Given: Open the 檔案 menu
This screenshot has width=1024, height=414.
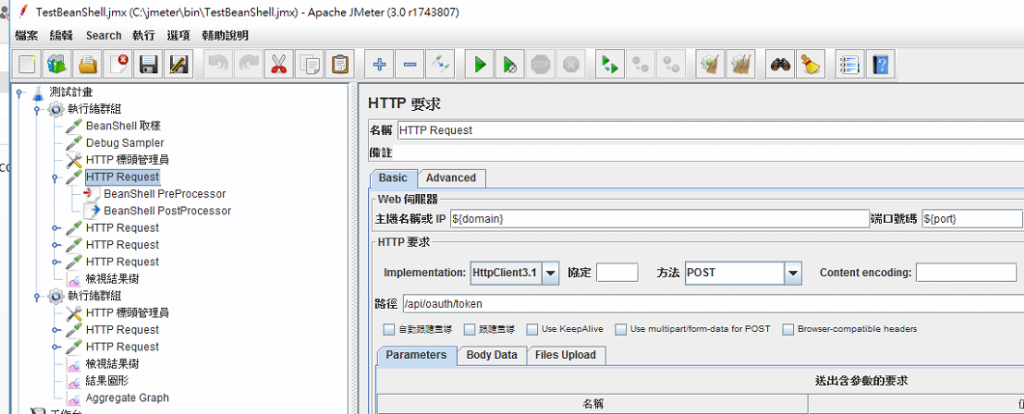Looking at the screenshot, I should pos(27,35).
